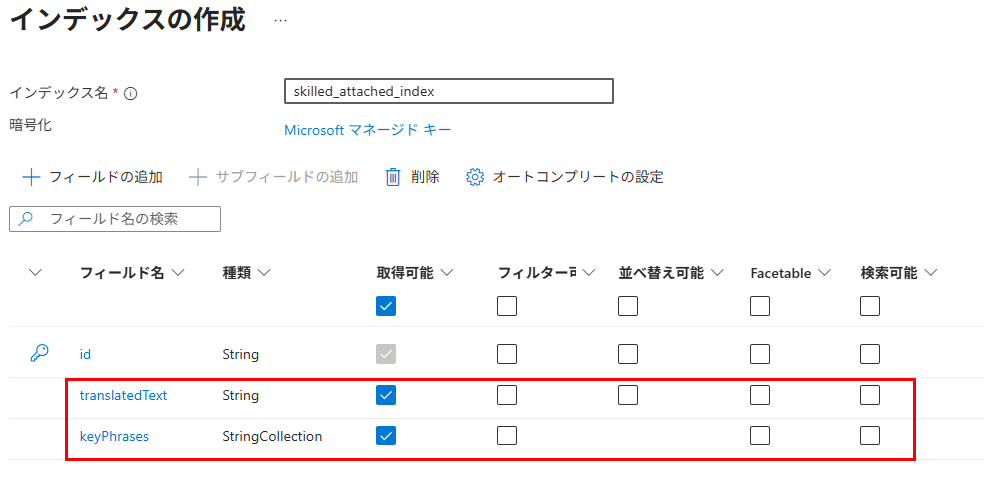Click the sort arrow next to フィールド名
984x483 pixels.
click(x=179, y=273)
